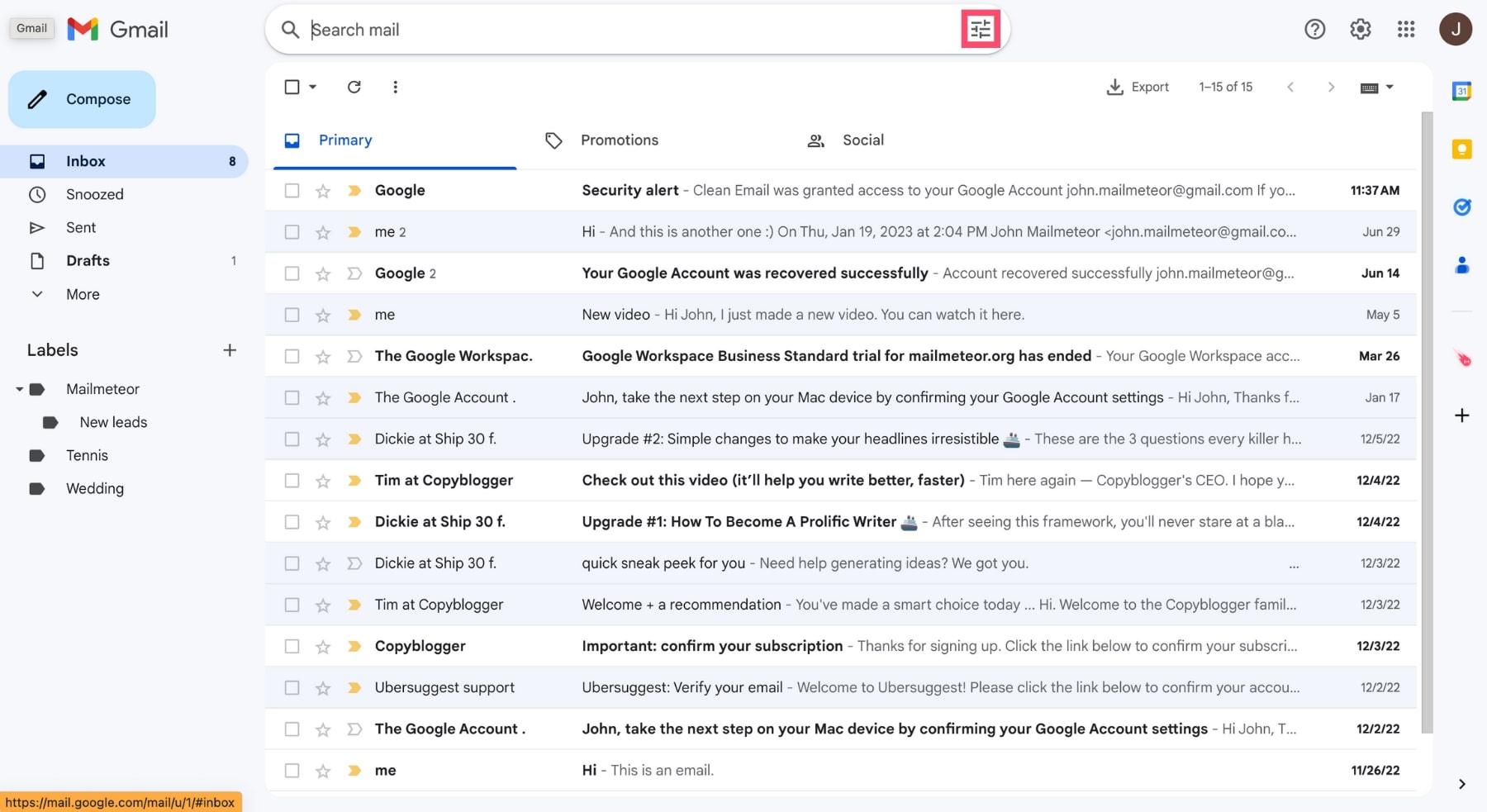
Task: Open account avatar J
Action: click(x=1456, y=30)
